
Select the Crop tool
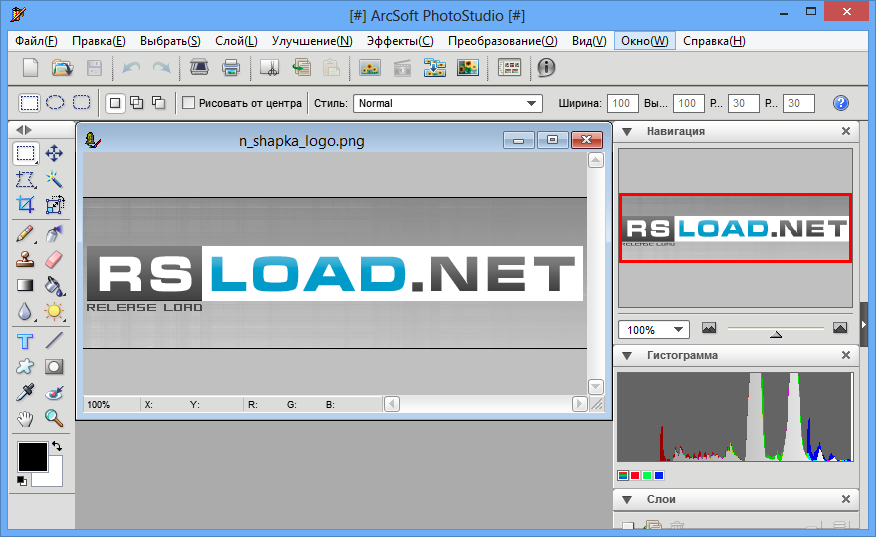[x=25, y=205]
